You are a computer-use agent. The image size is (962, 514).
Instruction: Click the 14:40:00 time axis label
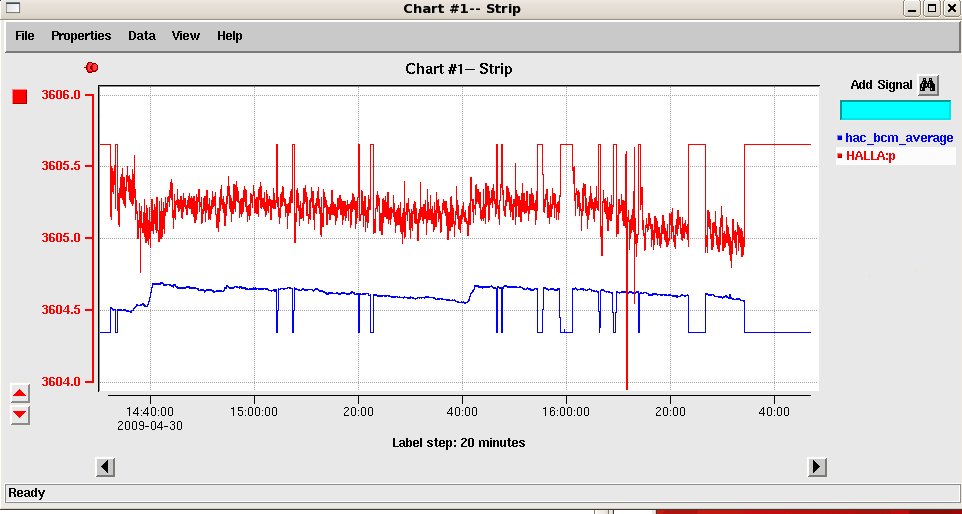tap(150, 412)
